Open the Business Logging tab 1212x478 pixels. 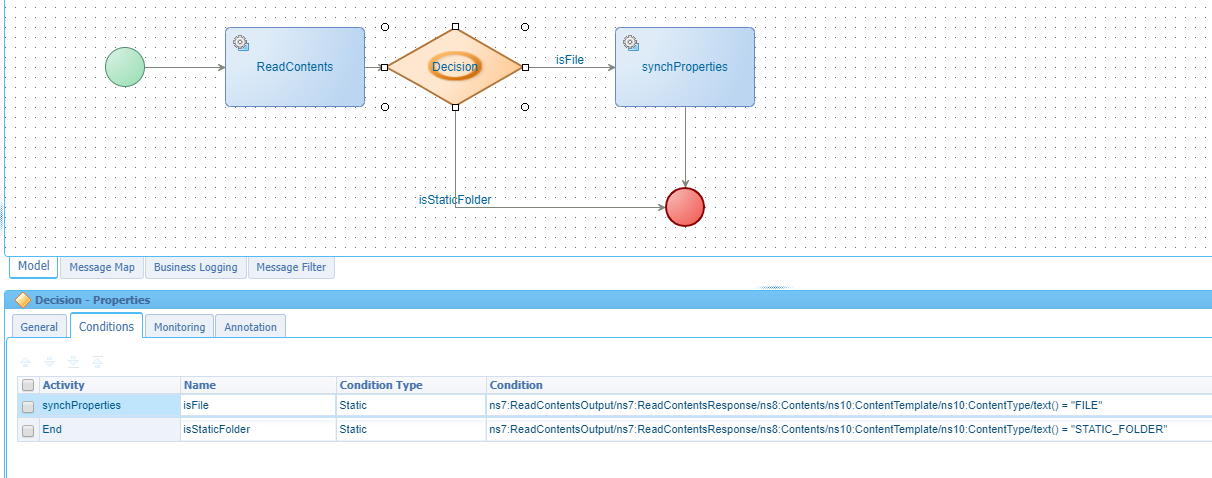click(195, 268)
